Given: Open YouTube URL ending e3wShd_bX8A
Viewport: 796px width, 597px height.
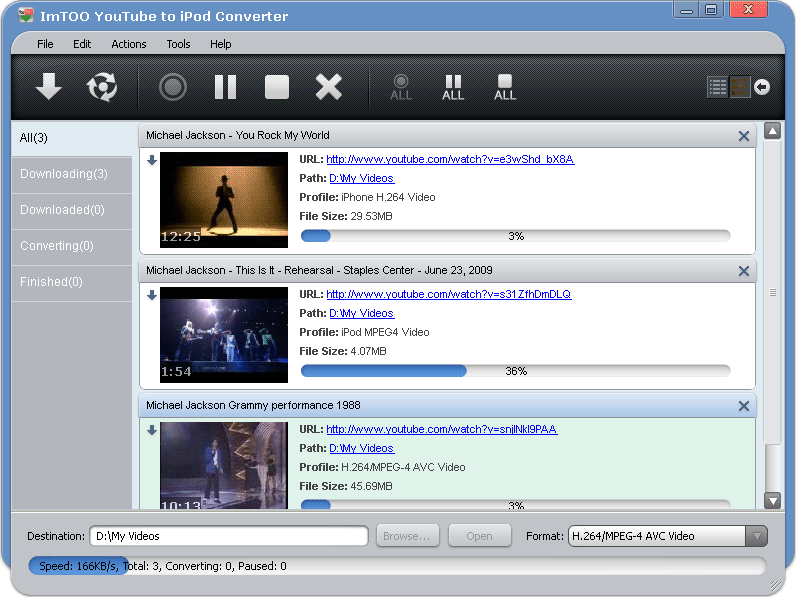Looking at the screenshot, I should tap(450, 159).
